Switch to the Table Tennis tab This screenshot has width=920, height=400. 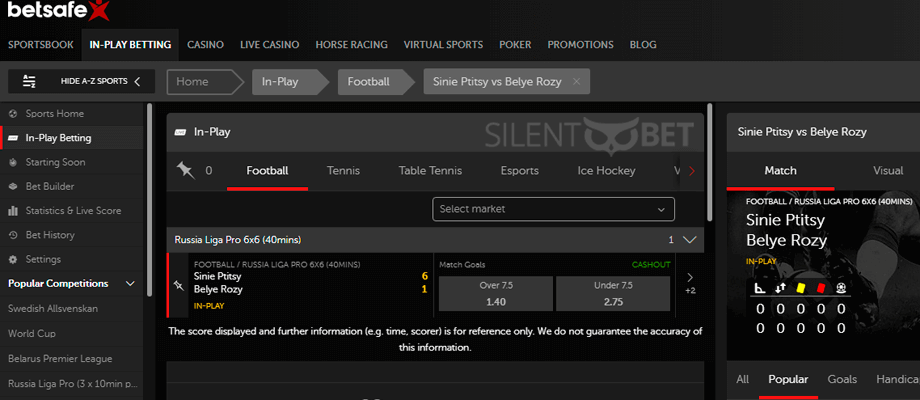click(430, 171)
